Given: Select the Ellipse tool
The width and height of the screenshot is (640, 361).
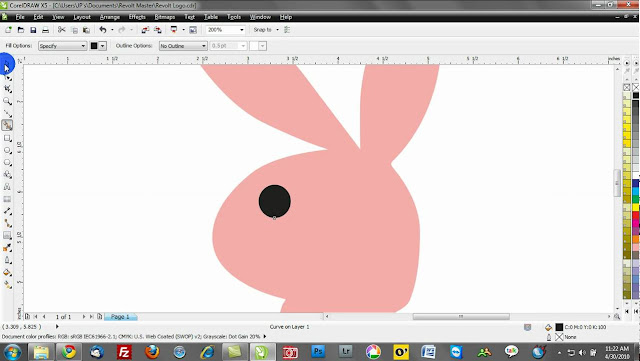Looking at the screenshot, I should pos(7,150).
